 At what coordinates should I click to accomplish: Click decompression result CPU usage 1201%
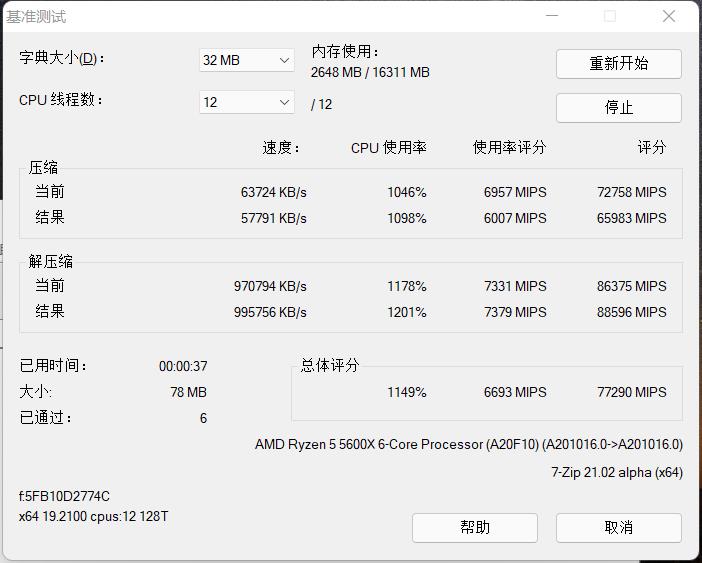[x=407, y=312]
